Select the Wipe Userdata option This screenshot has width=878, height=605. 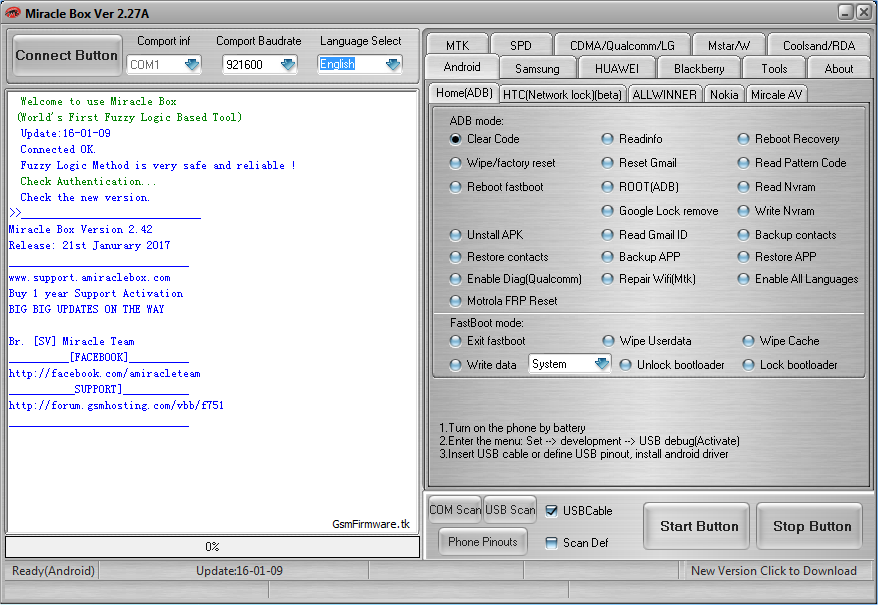click(608, 341)
